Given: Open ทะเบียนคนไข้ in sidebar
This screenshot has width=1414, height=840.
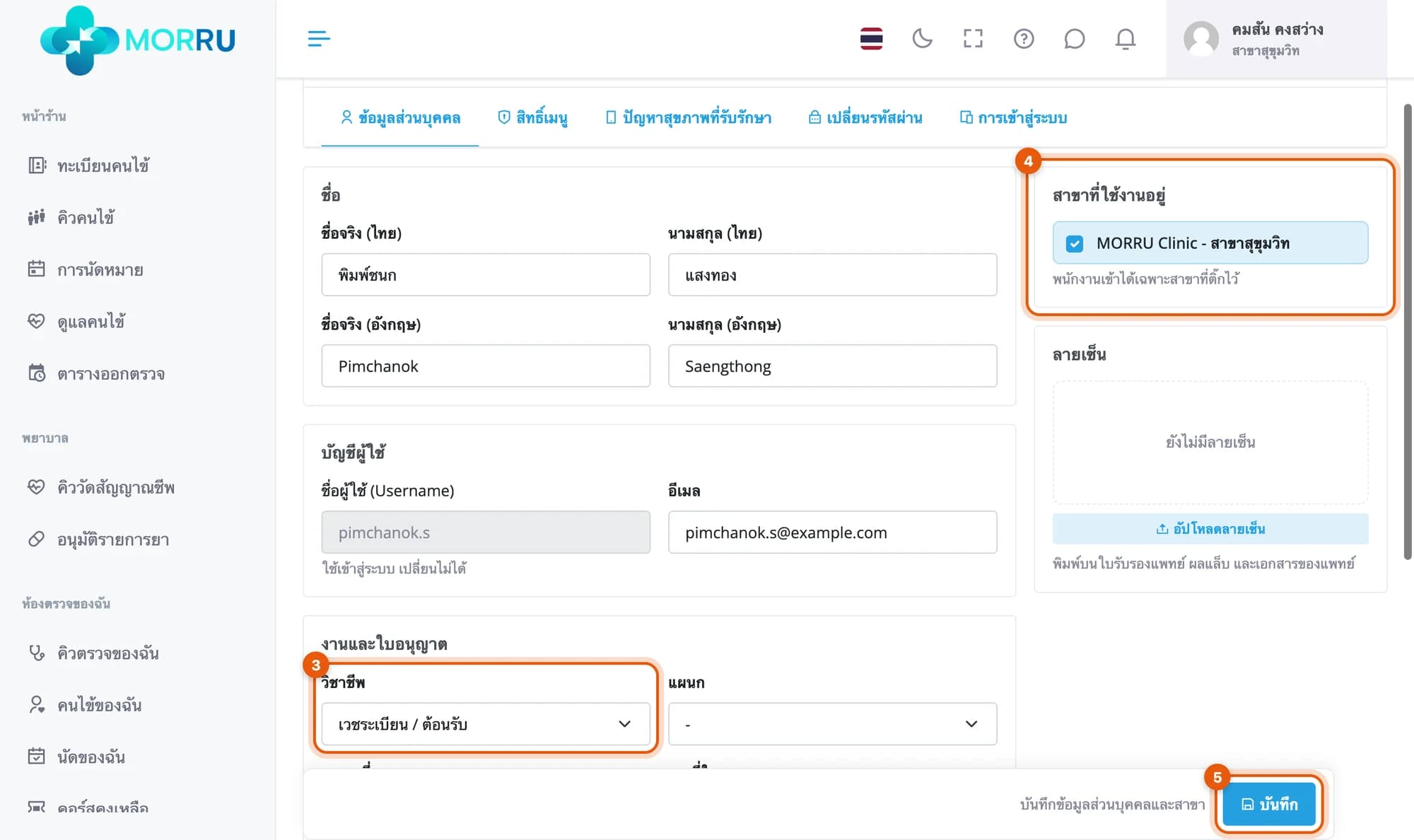Looking at the screenshot, I should (x=88, y=165).
